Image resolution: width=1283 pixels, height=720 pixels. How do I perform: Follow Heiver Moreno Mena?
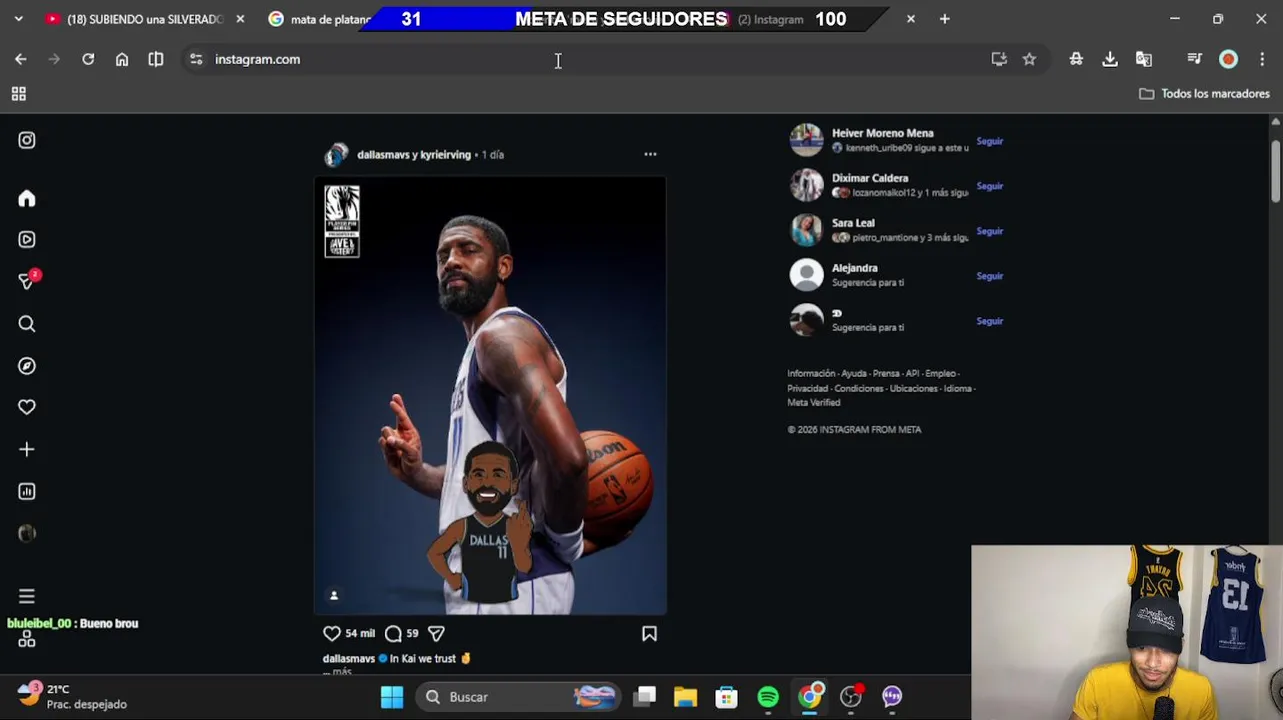(x=989, y=141)
